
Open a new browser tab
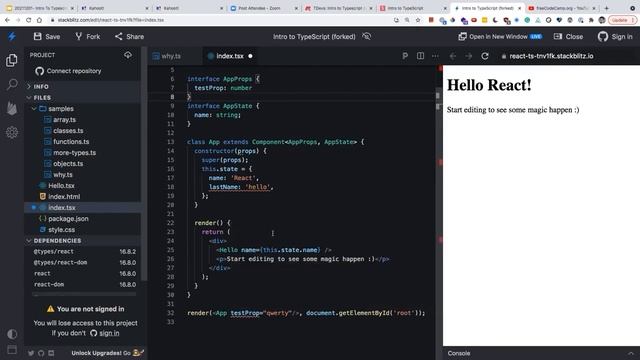click(607, 8)
